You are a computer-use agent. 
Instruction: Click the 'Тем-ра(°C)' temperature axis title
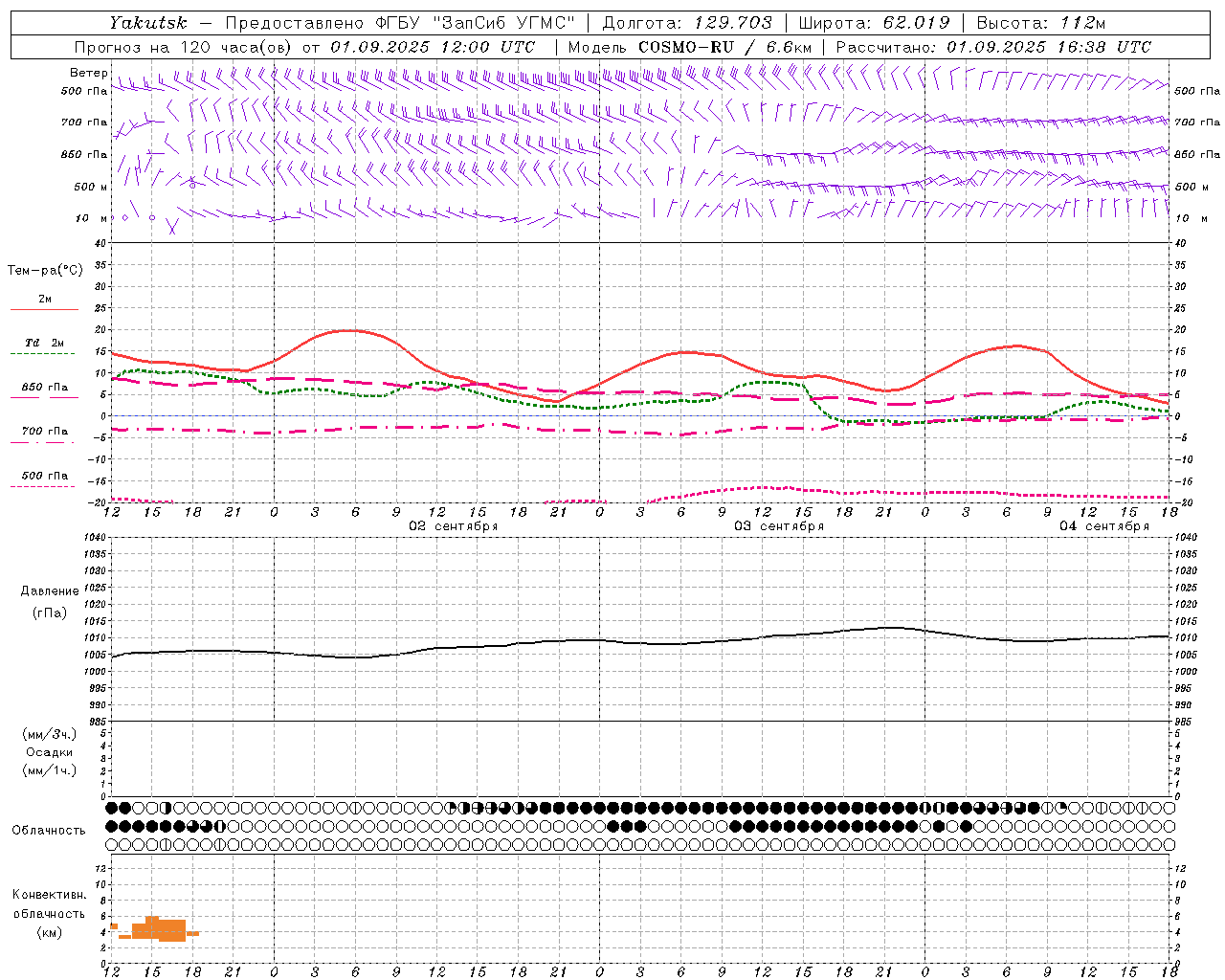(x=45, y=270)
